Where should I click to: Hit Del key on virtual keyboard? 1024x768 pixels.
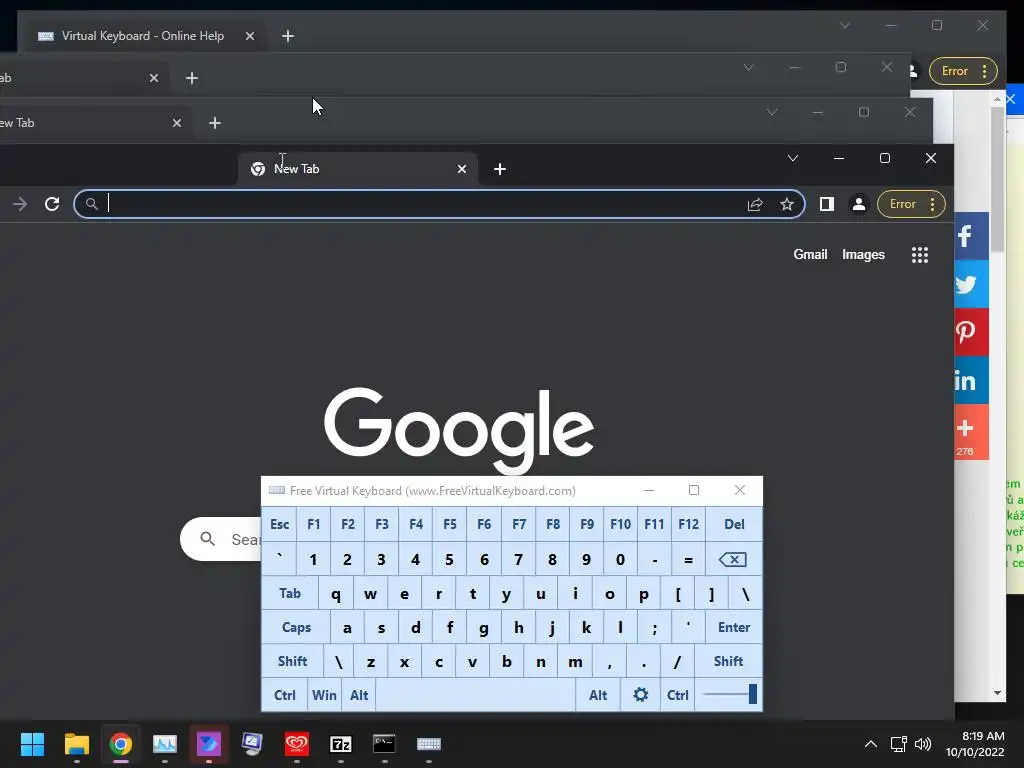[x=733, y=524]
